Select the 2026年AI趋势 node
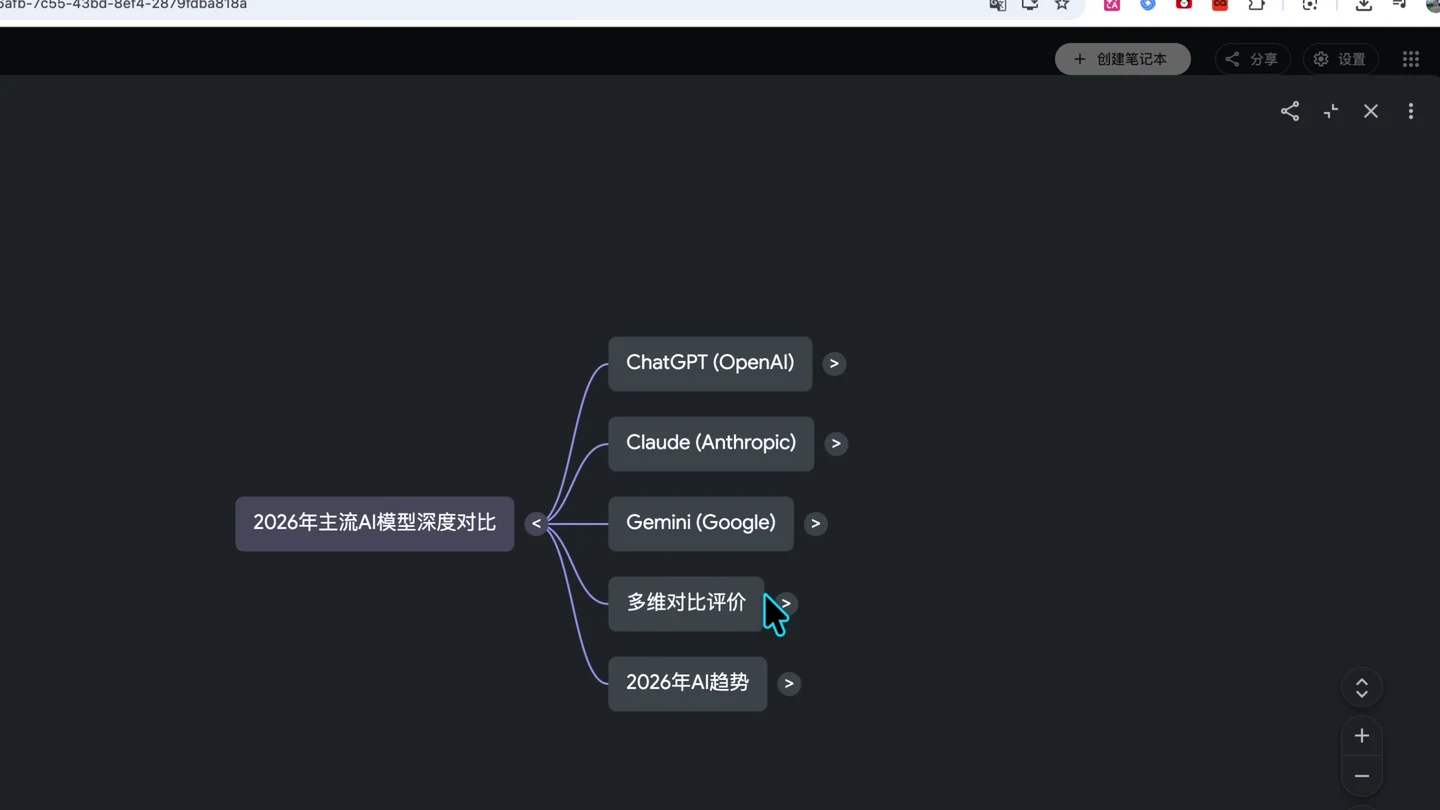The image size is (1440, 810). click(x=688, y=684)
